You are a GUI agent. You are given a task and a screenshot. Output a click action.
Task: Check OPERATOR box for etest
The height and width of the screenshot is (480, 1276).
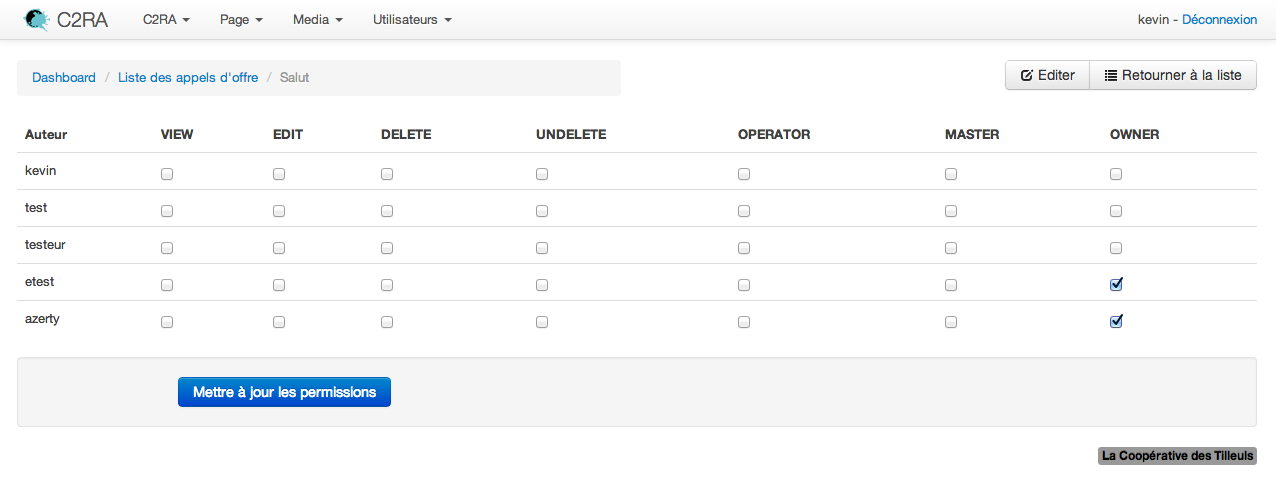tap(744, 285)
